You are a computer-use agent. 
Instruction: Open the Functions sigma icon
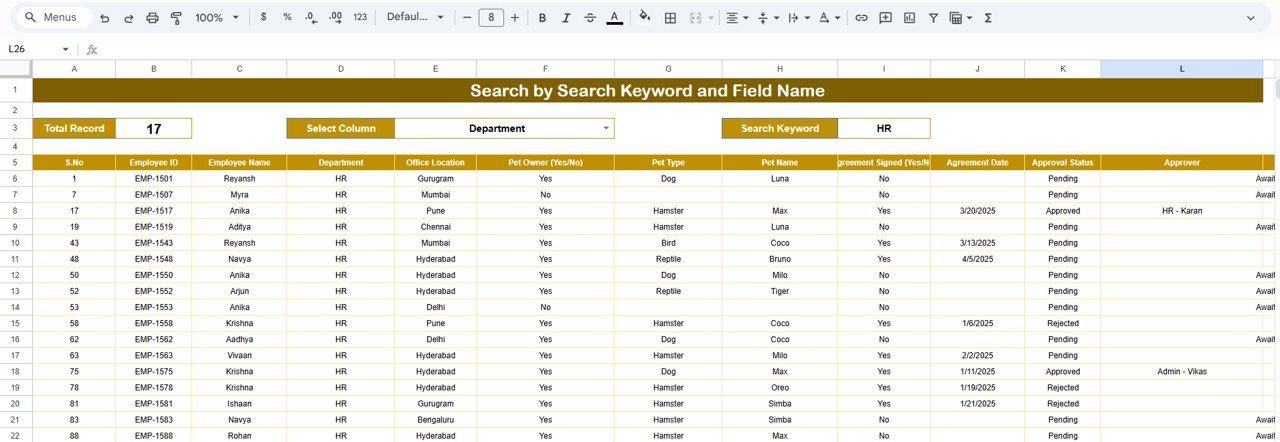coord(988,18)
